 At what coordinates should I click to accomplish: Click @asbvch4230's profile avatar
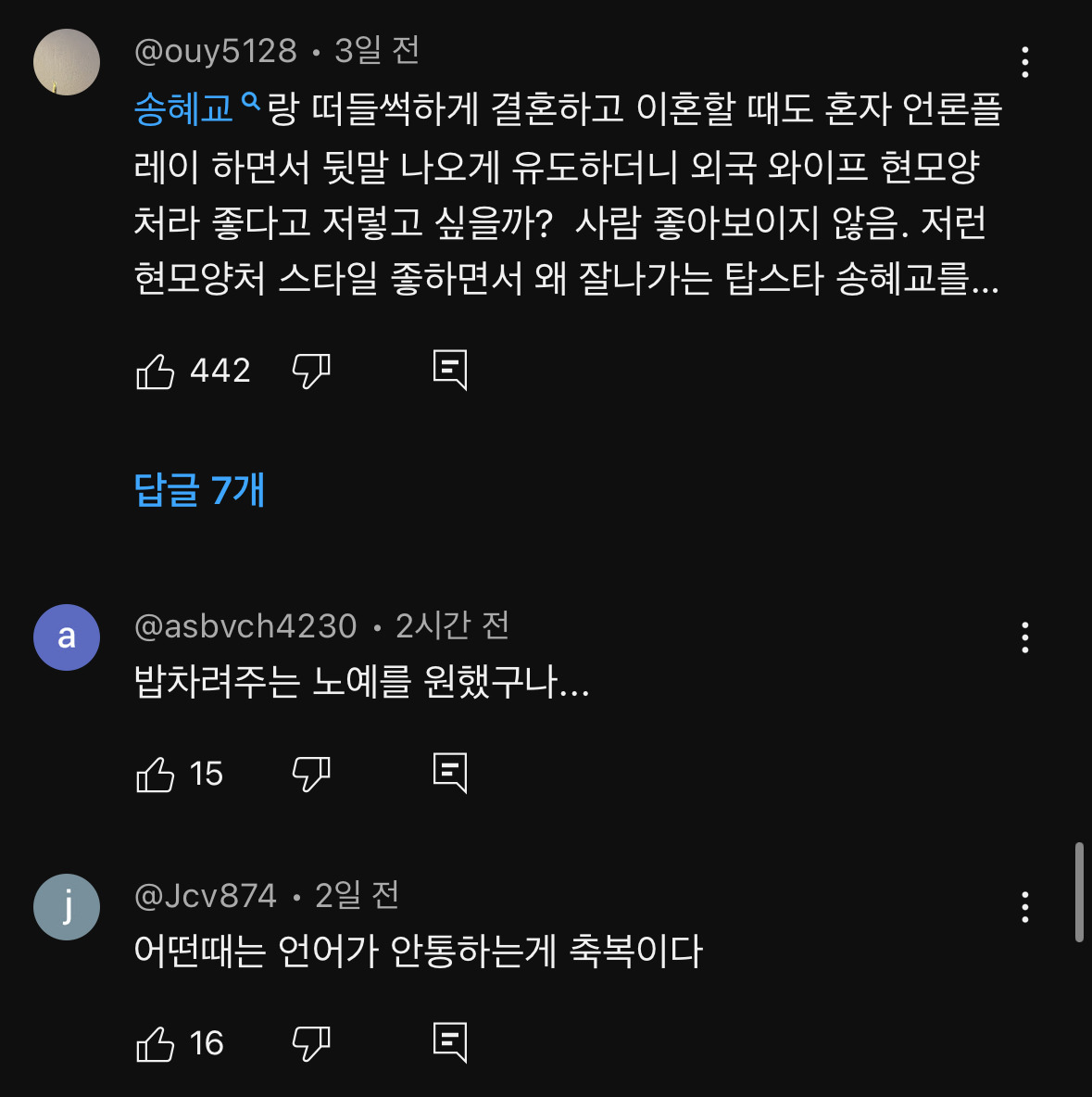[x=66, y=637]
